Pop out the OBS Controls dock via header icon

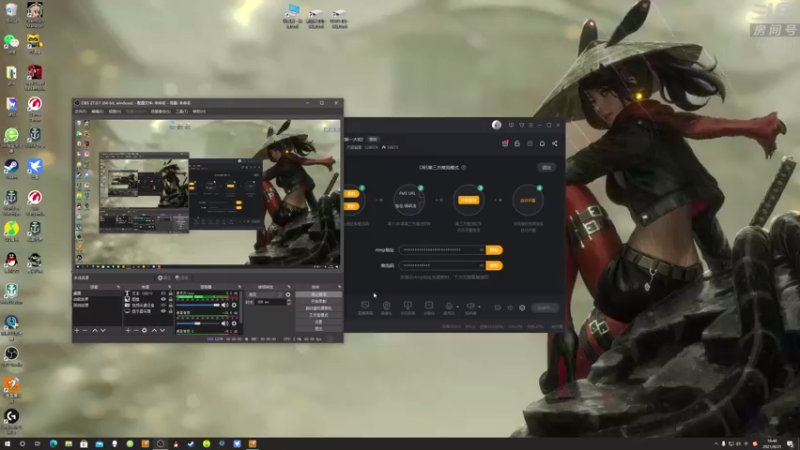339,287
